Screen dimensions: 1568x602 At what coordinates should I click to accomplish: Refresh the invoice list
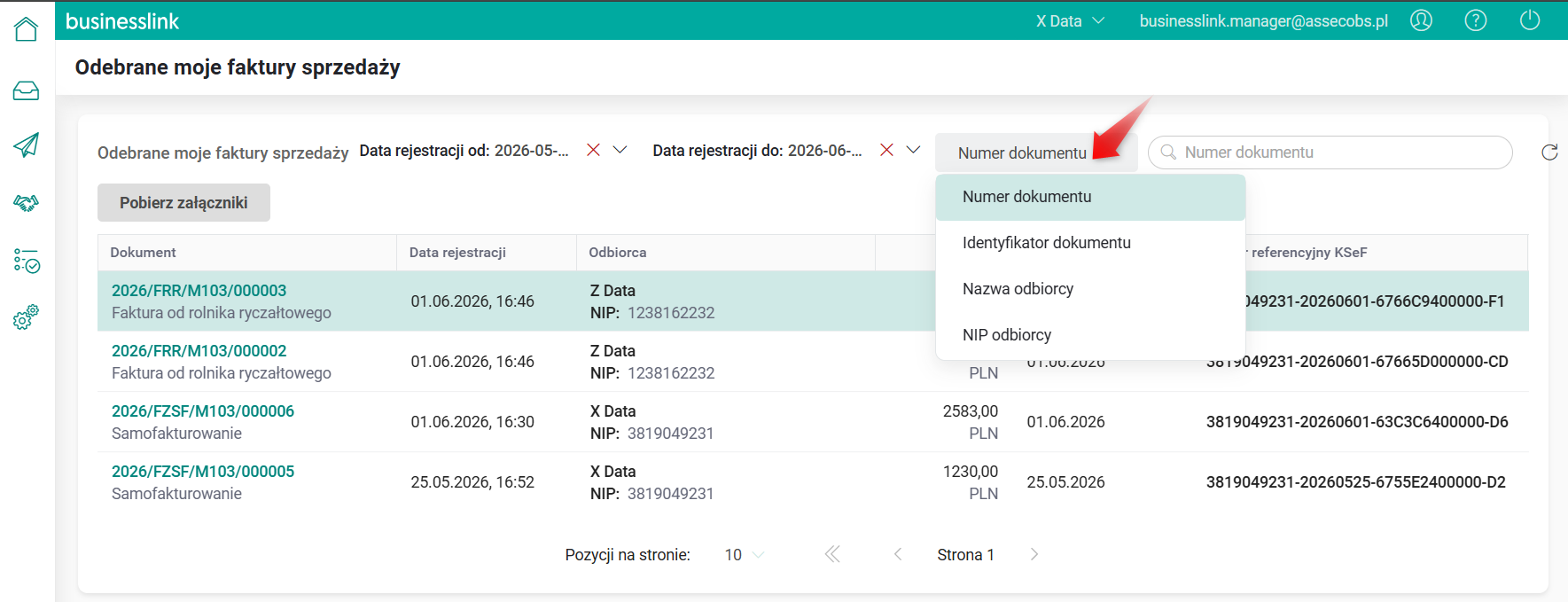1549,152
